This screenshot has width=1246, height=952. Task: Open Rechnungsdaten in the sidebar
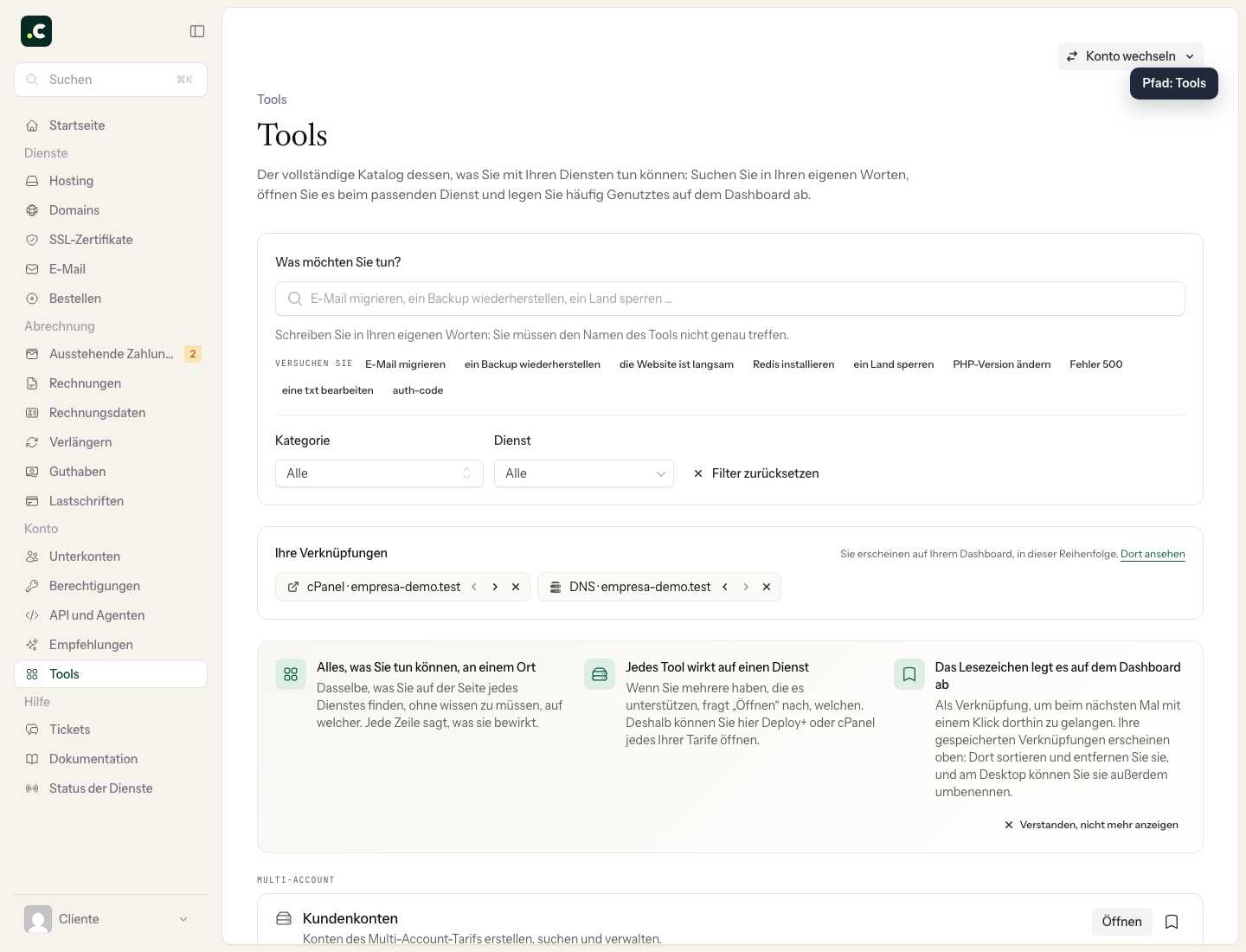[111, 413]
